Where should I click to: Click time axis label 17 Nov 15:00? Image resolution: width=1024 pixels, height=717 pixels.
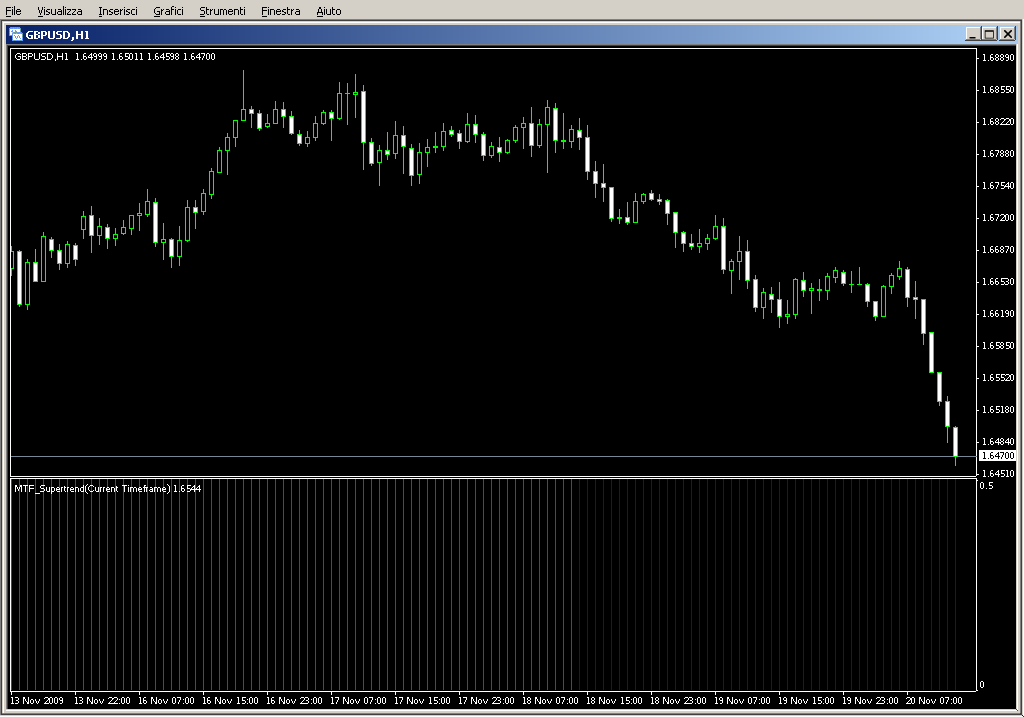click(x=422, y=701)
